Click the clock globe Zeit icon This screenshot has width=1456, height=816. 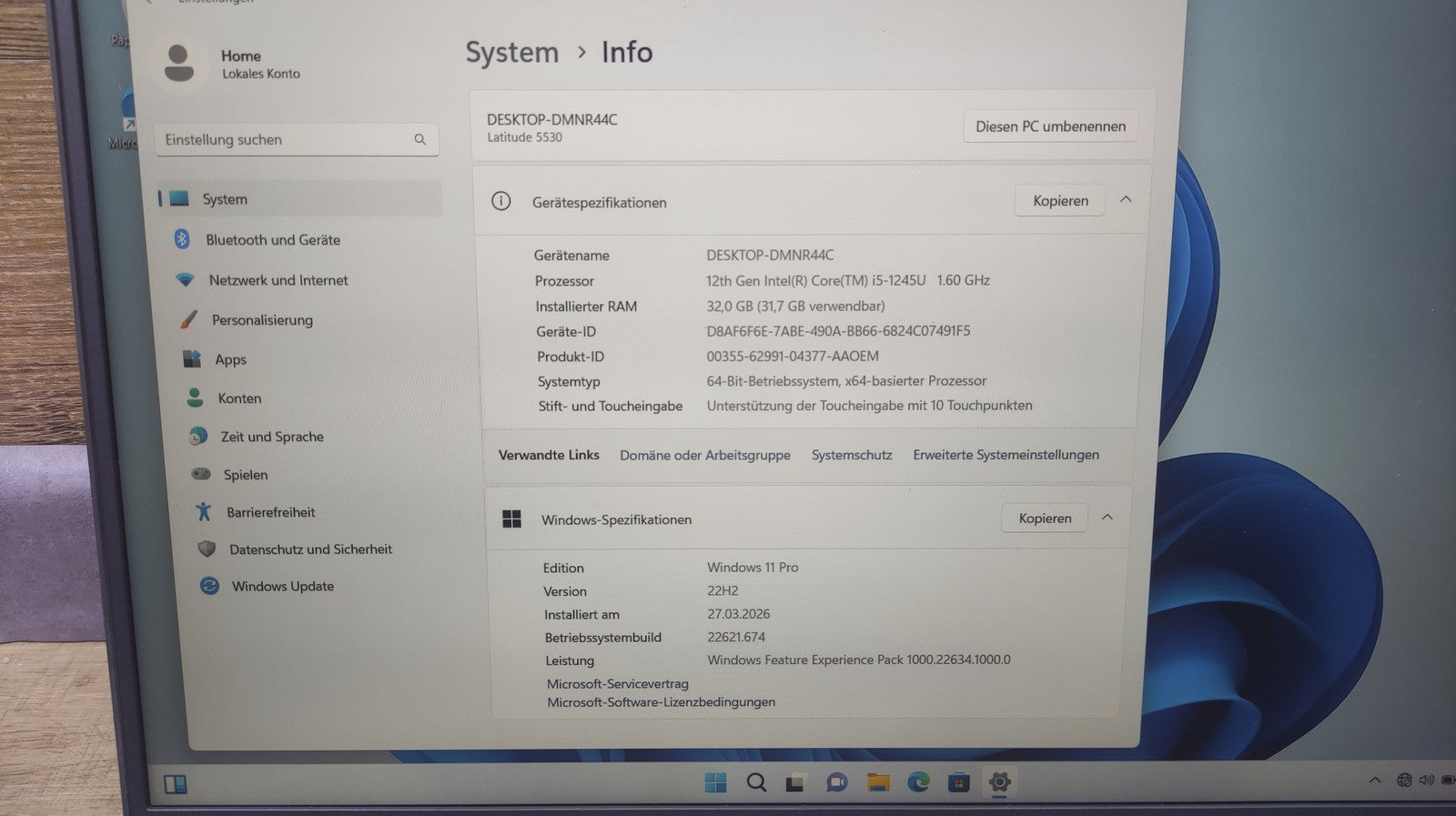[x=197, y=437]
